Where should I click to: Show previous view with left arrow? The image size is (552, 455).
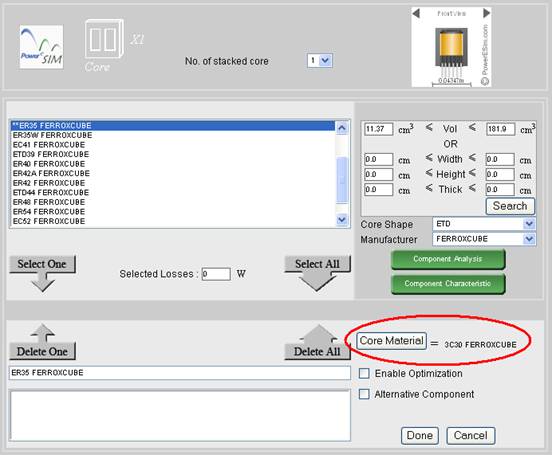(x=416, y=13)
